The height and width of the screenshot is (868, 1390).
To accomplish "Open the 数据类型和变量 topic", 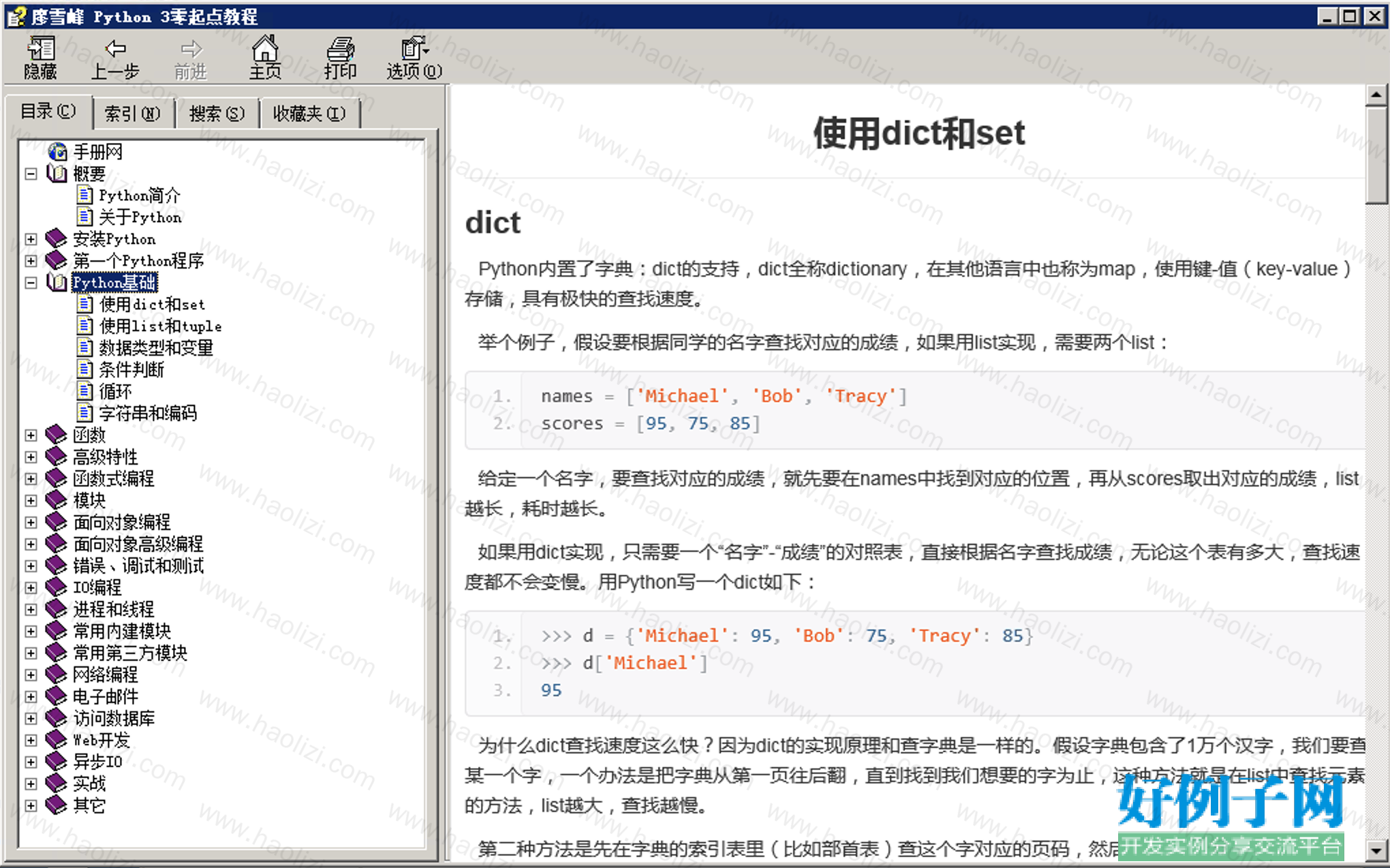I will 156,347.
